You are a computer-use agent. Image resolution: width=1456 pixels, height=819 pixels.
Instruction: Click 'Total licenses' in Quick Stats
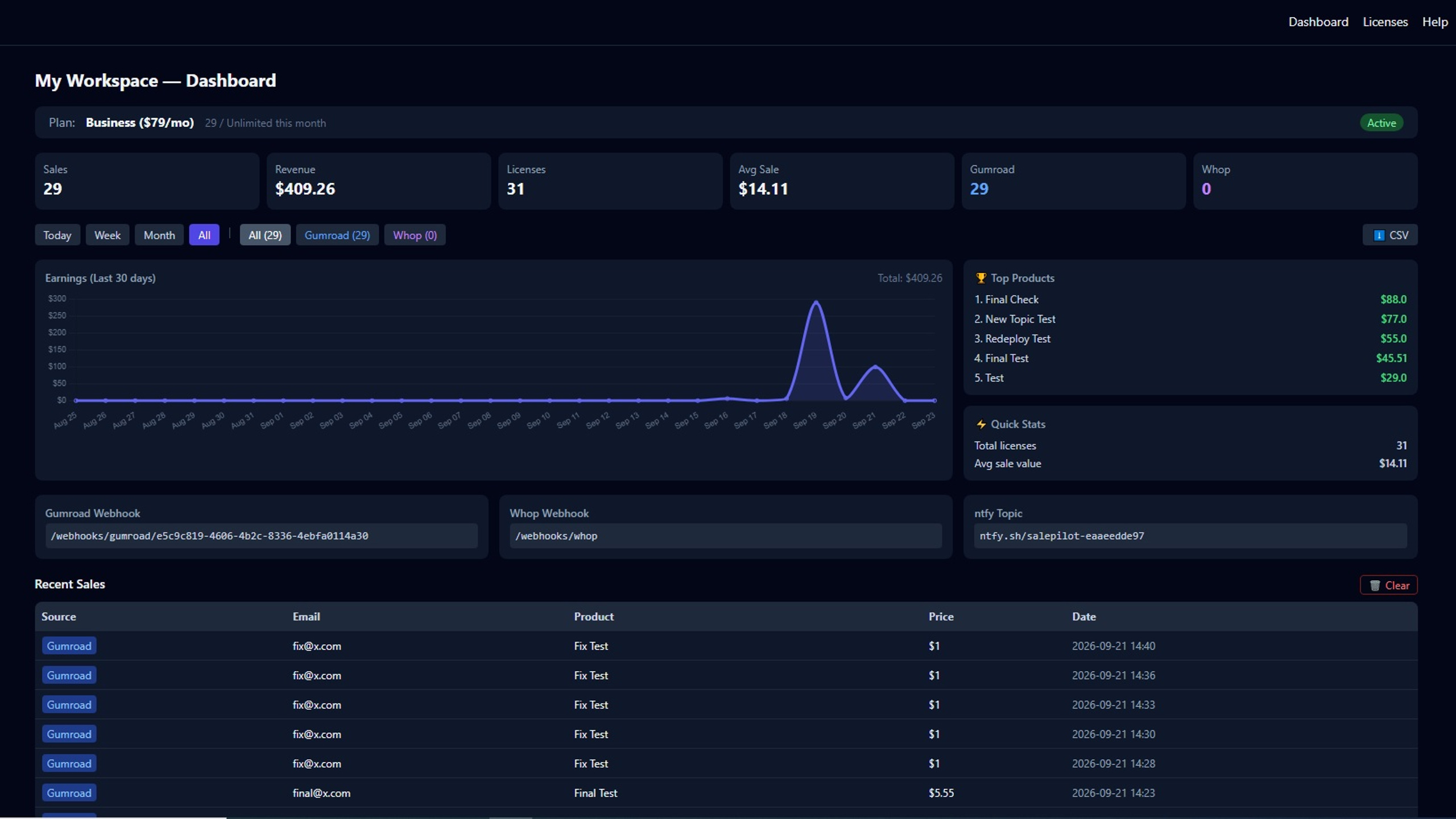pyautogui.click(x=1005, y=446)
